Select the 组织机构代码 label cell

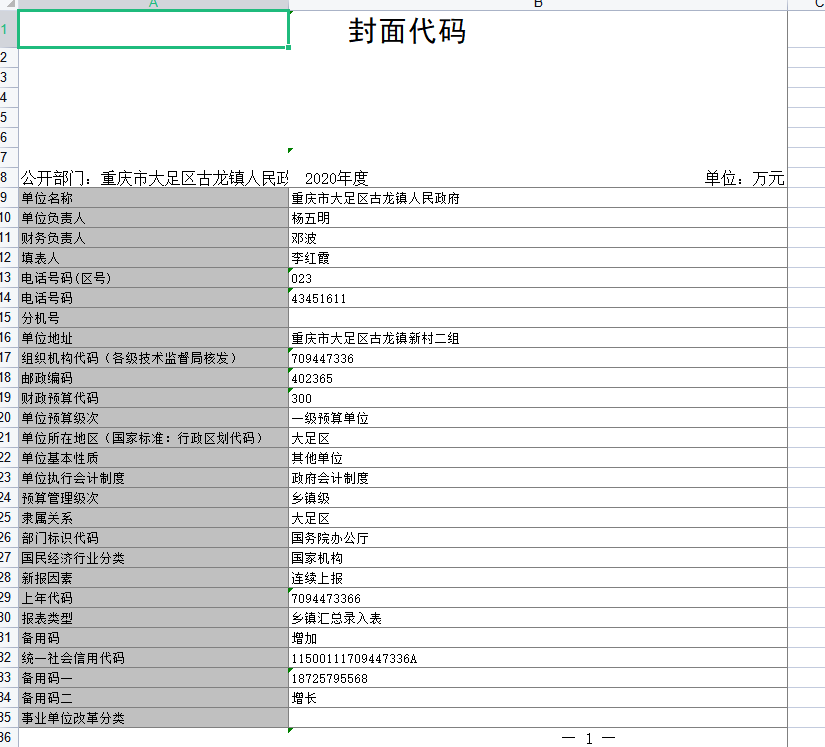click(153, 358)
